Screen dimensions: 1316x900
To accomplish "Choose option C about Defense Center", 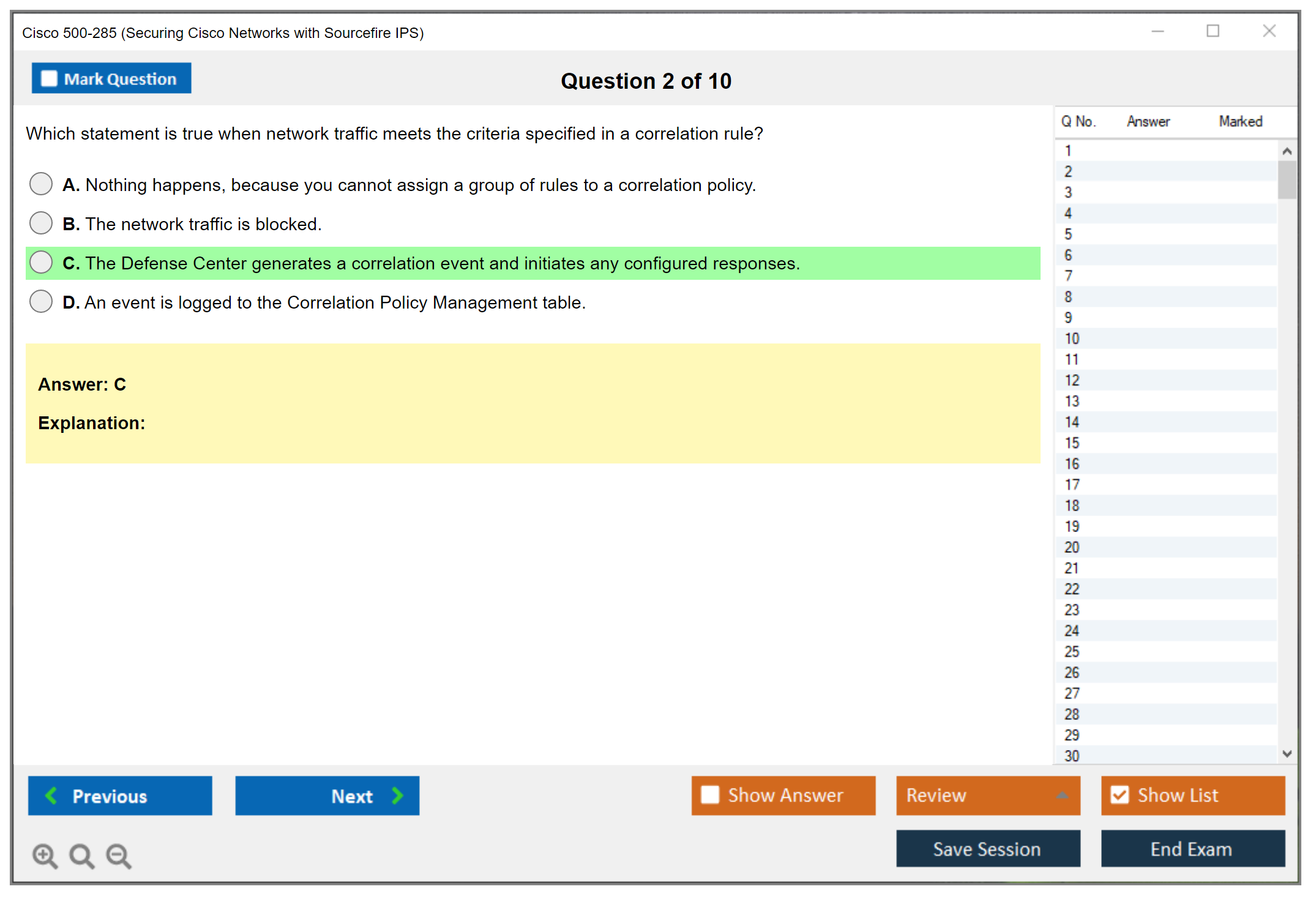I will [41, 262].
